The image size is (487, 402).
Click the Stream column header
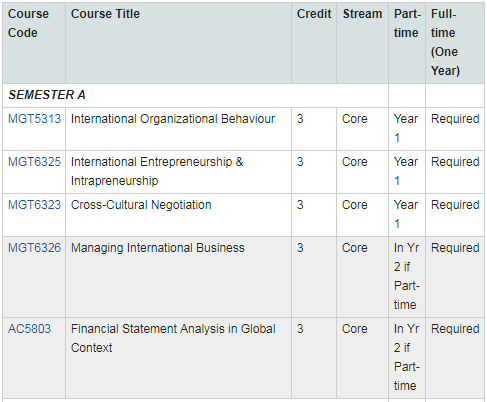click(362, 14)
